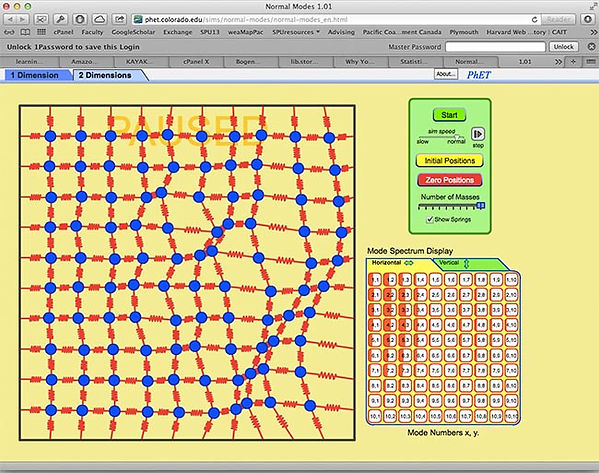Show hidden bookmarks with double chevron
The height and width of the screenshot is (473, 599).
point(593,32)
